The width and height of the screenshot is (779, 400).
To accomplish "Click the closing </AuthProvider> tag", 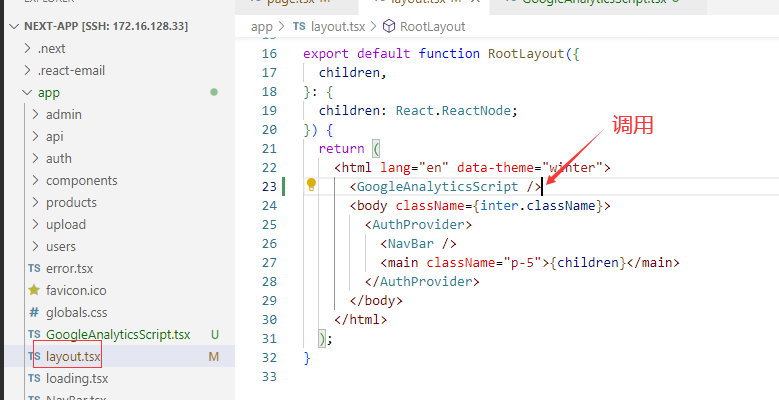I will pyautogui.click(x=422, y=282).
